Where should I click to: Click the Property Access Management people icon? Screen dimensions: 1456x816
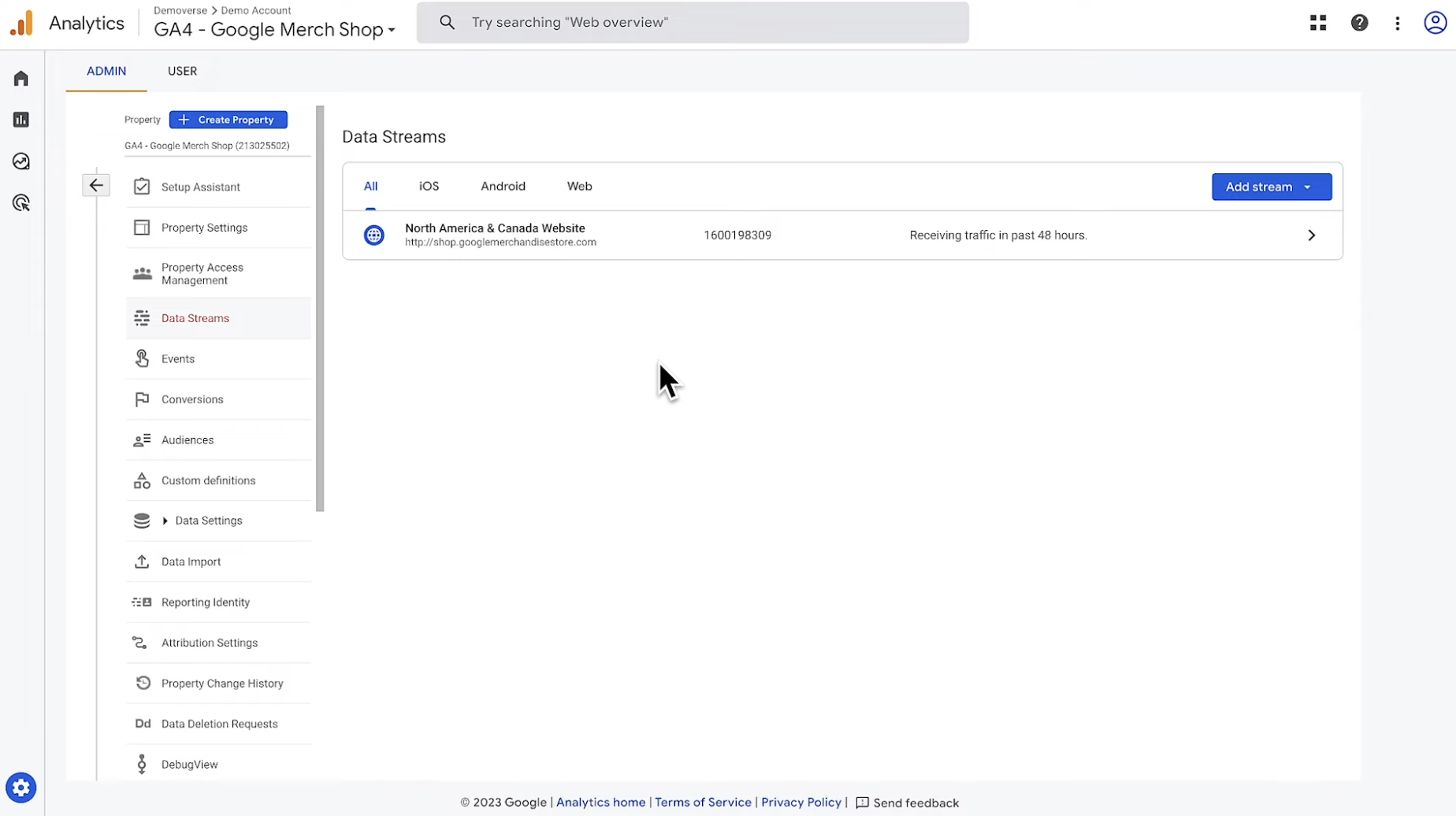142,273
